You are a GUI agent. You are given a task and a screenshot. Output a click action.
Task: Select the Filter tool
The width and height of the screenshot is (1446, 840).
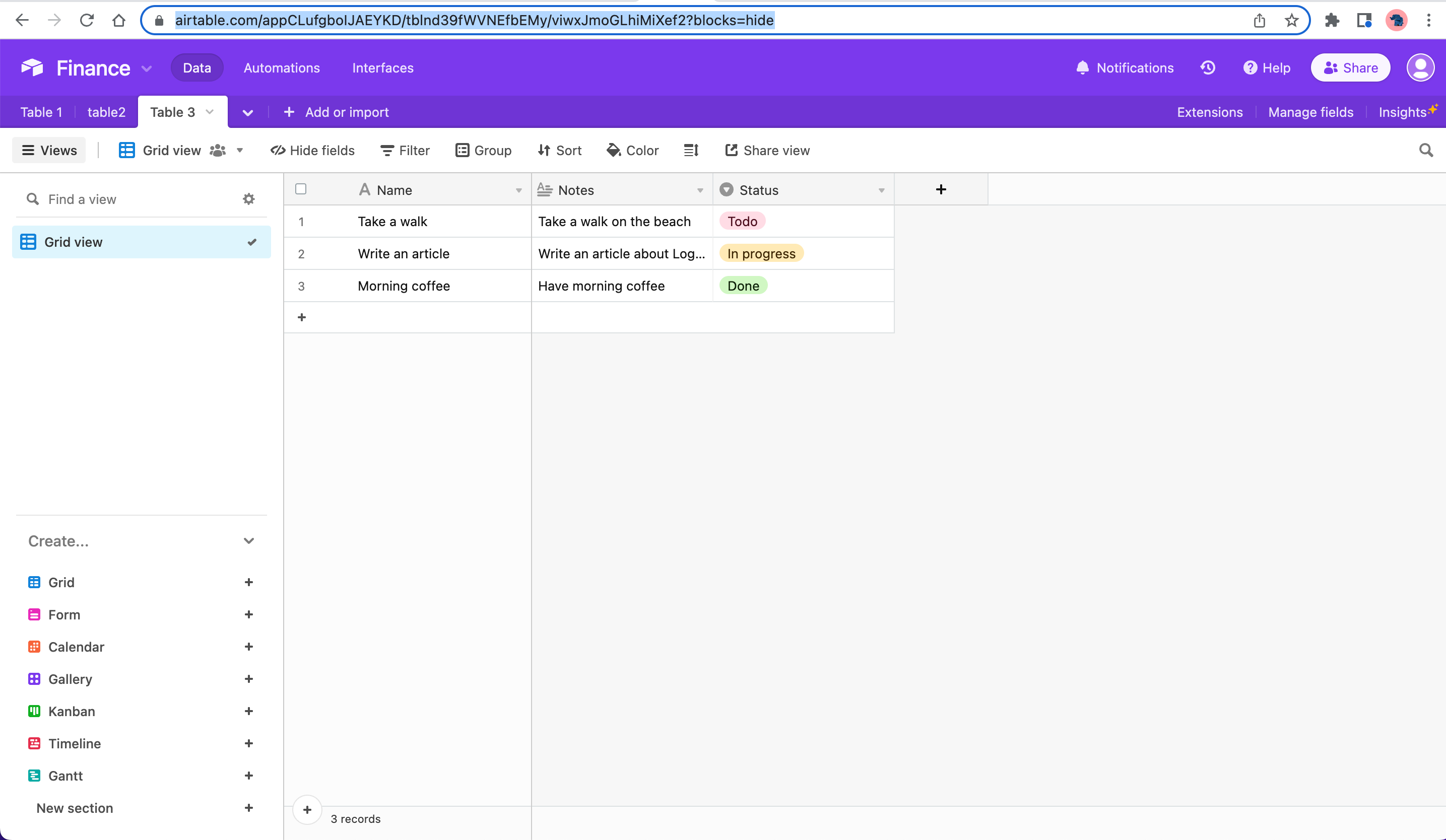tap(405, 150)
